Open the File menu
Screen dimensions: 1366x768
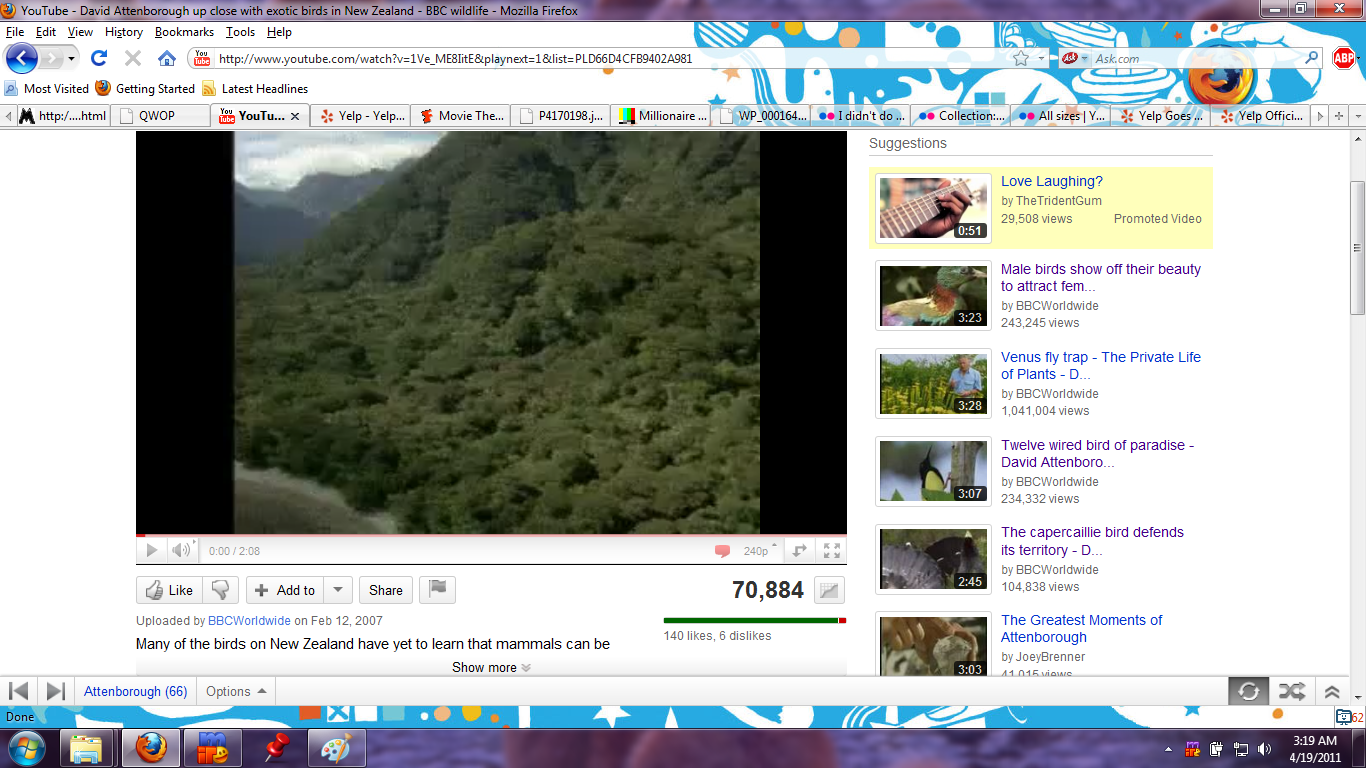coord(15,32)
